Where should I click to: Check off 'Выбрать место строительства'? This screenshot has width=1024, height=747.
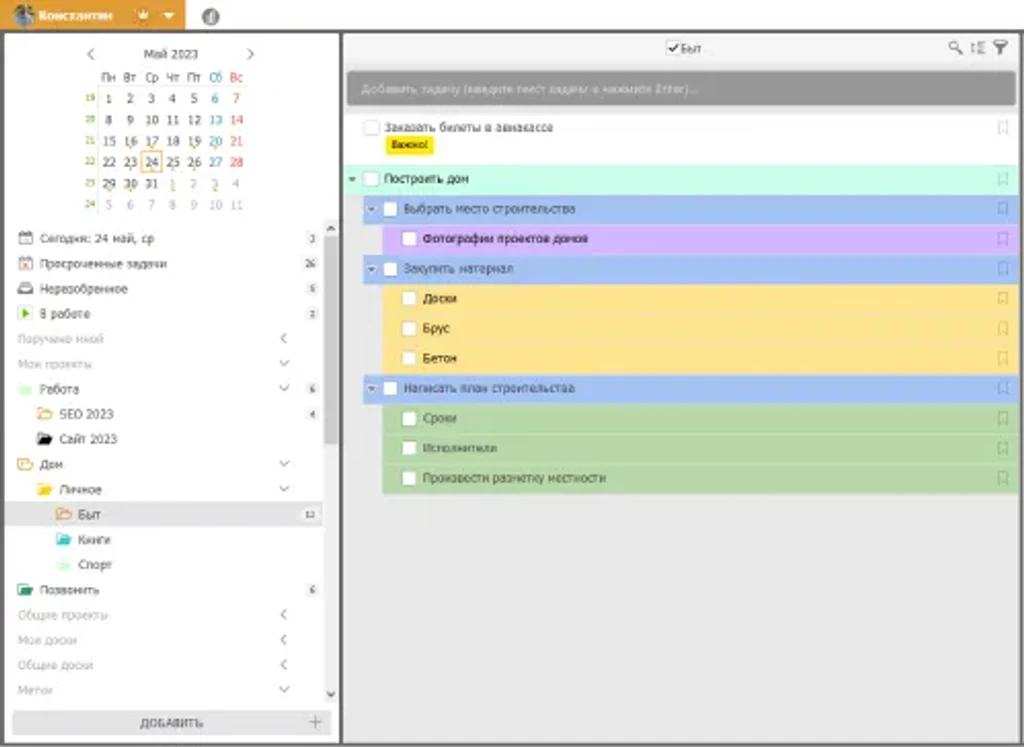390,209
